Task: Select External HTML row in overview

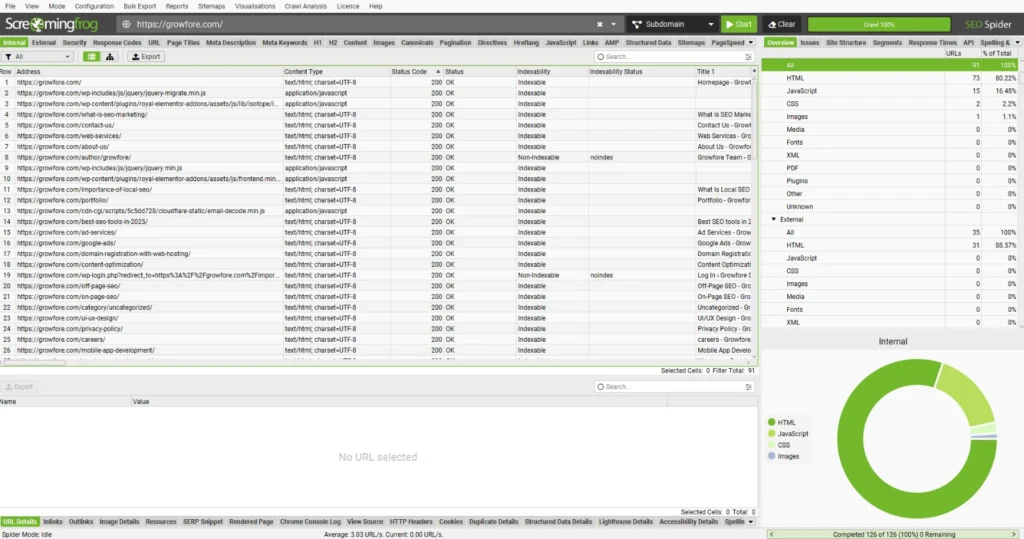Action: pos(891,245)
